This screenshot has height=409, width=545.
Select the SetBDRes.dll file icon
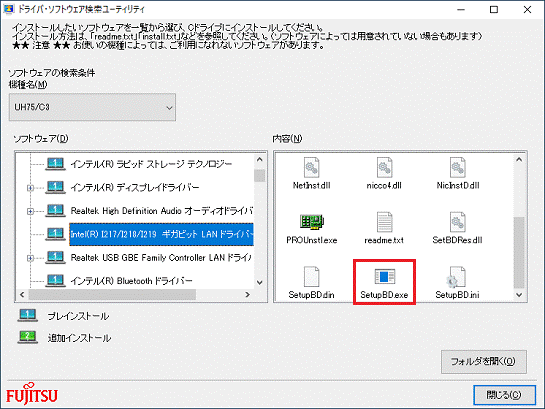point(458,222)
